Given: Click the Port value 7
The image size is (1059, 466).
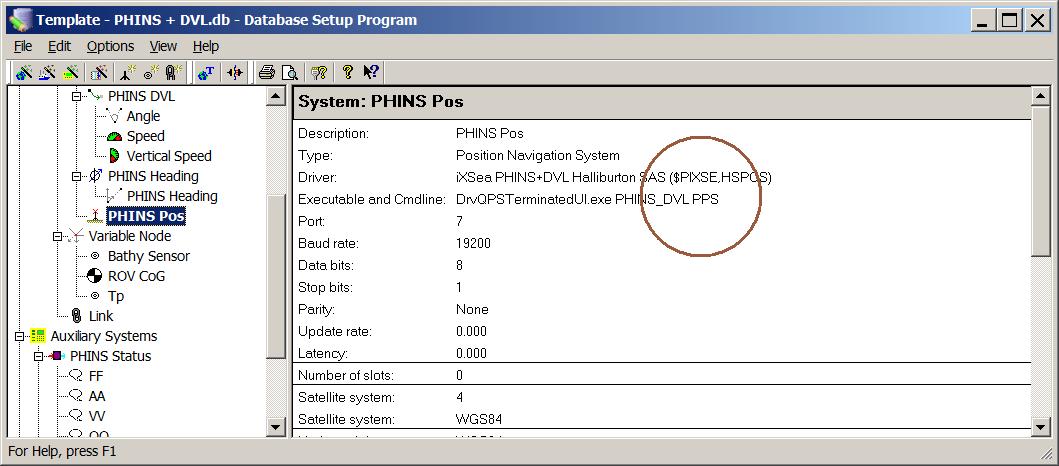Looking at the screenshot, I should pyautogui.click(x=459, y=222).
